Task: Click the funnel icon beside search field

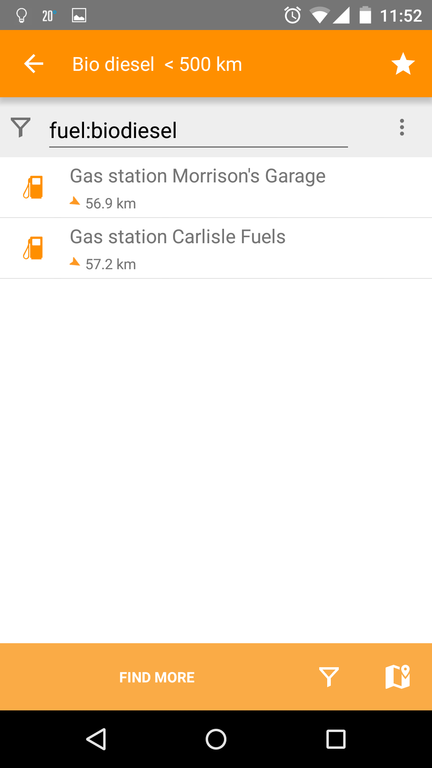Action: 21,127
